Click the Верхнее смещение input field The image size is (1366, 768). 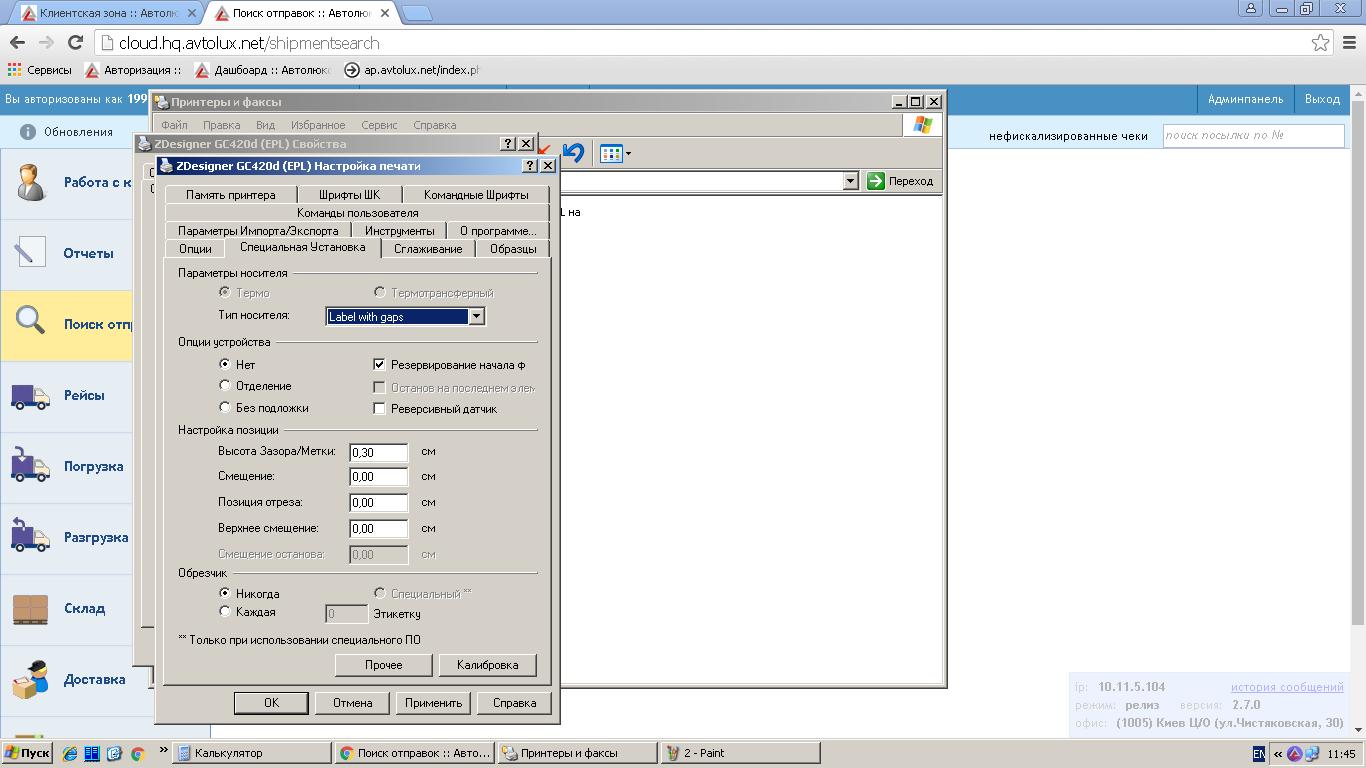tap(378, 529)
